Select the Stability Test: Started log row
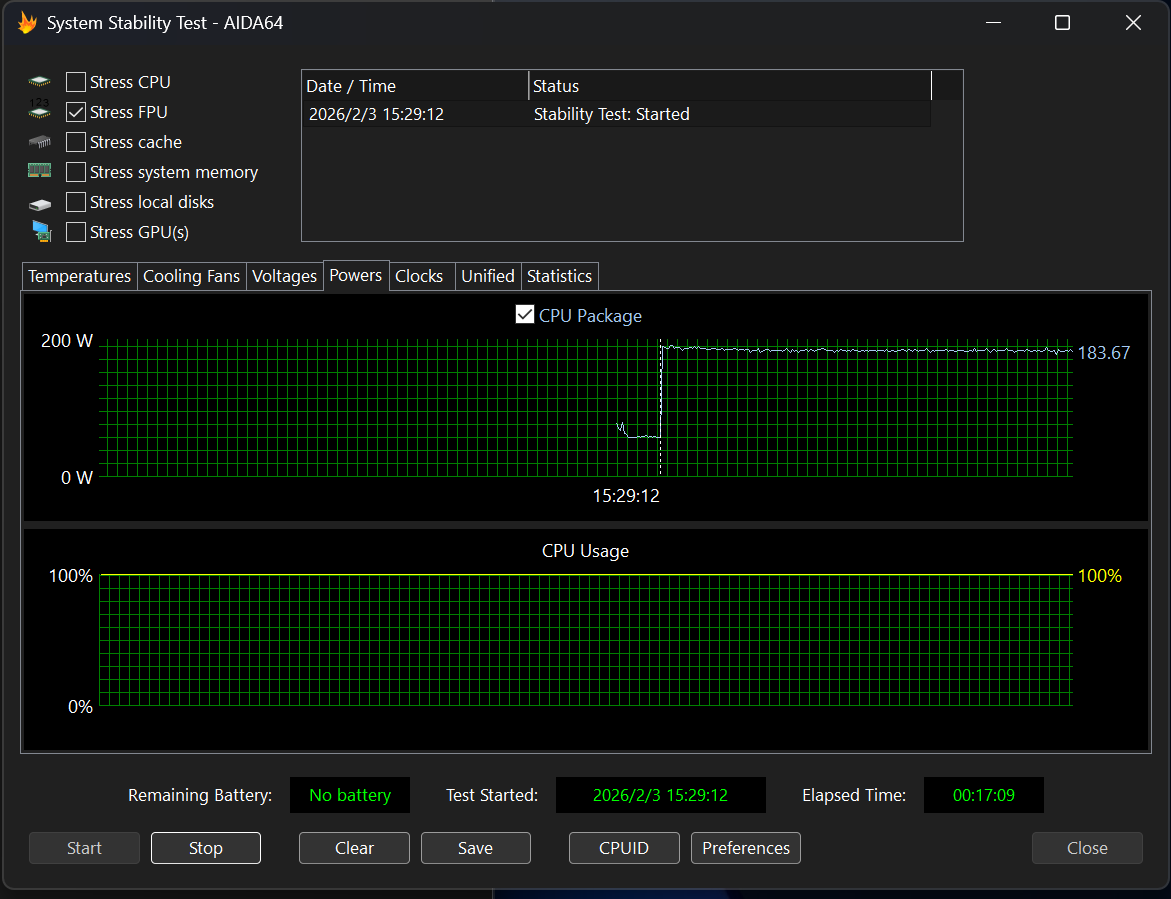This screenshot has width=1171, height=899. pos(611,114)
